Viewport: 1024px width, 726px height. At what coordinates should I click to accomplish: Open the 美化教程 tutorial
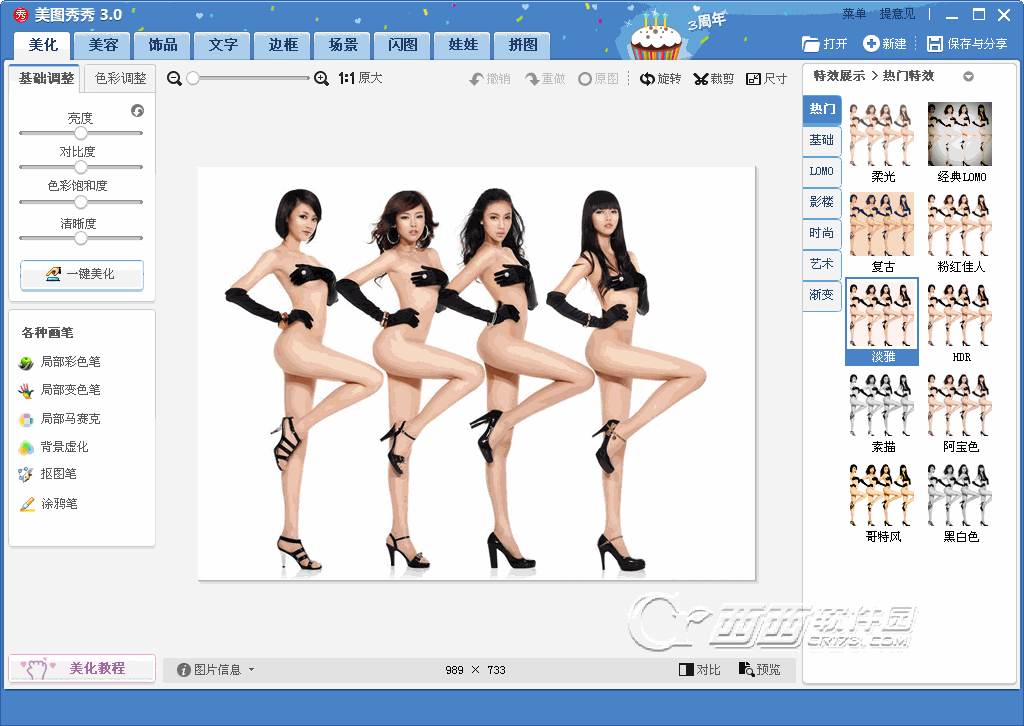[x=82, y=668]
